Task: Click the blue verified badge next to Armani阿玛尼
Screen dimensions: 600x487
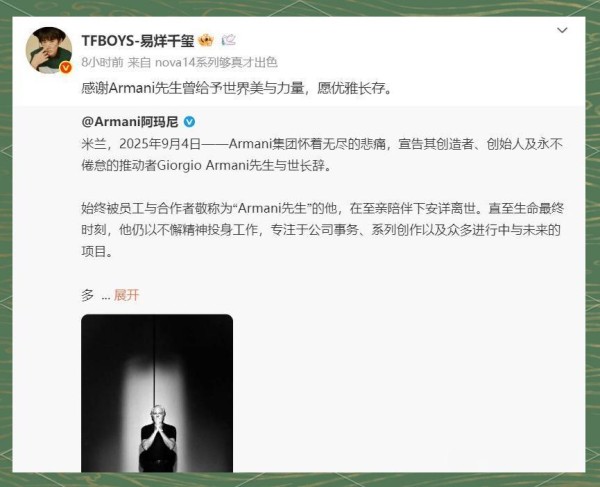Action: pos(189,122)
